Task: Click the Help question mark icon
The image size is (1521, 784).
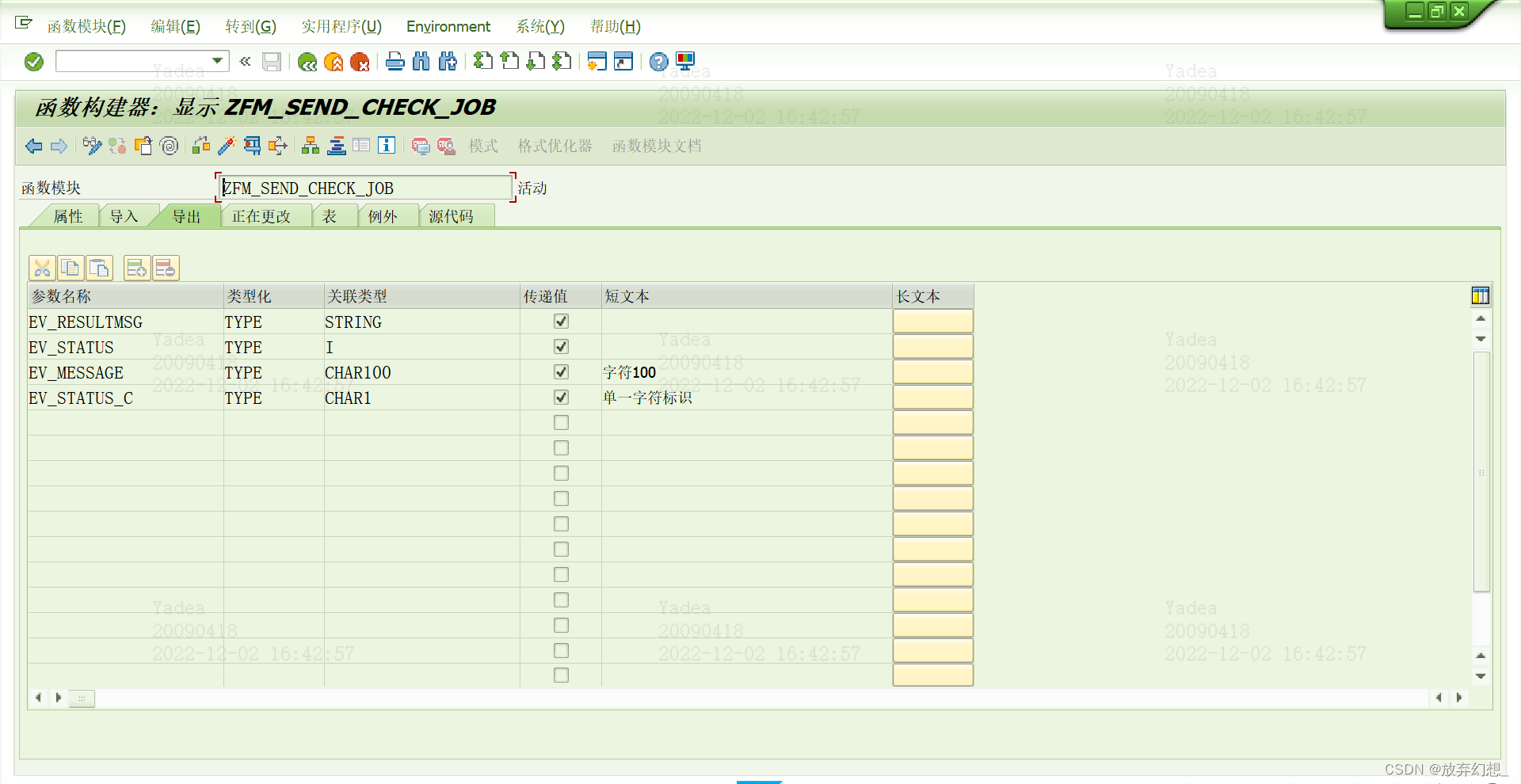Action: pos(658,62)
